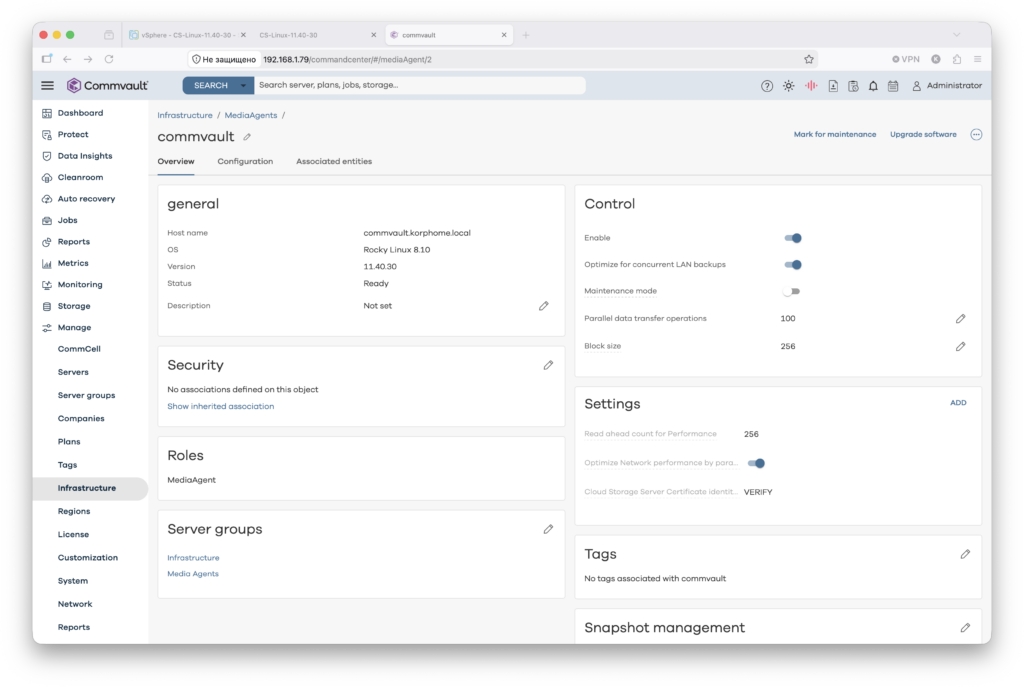Collapse the Manage section in sidebar
Viewport: 1024px width, 687px height.
74,328
